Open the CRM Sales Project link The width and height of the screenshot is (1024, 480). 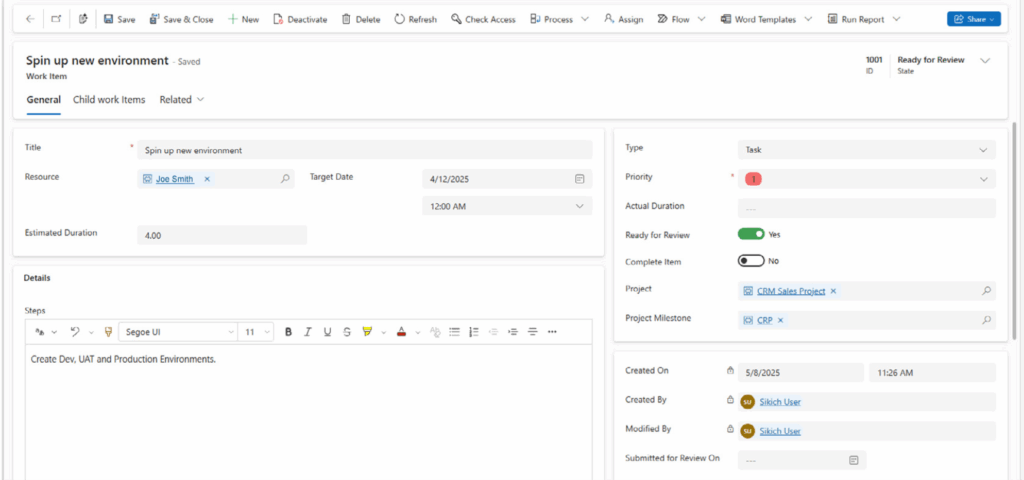pos(791,291)
